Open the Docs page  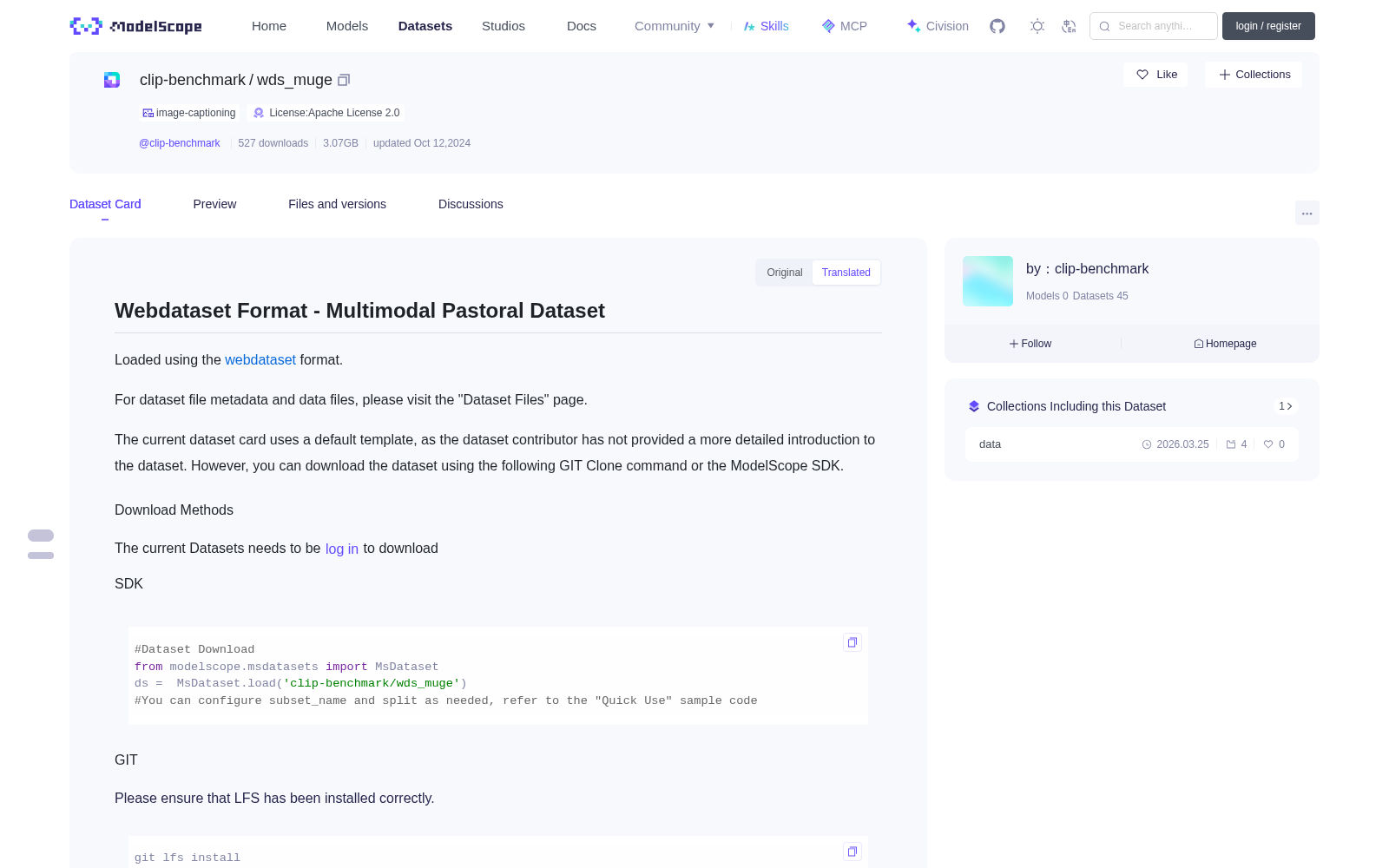[x=582, y=26]
